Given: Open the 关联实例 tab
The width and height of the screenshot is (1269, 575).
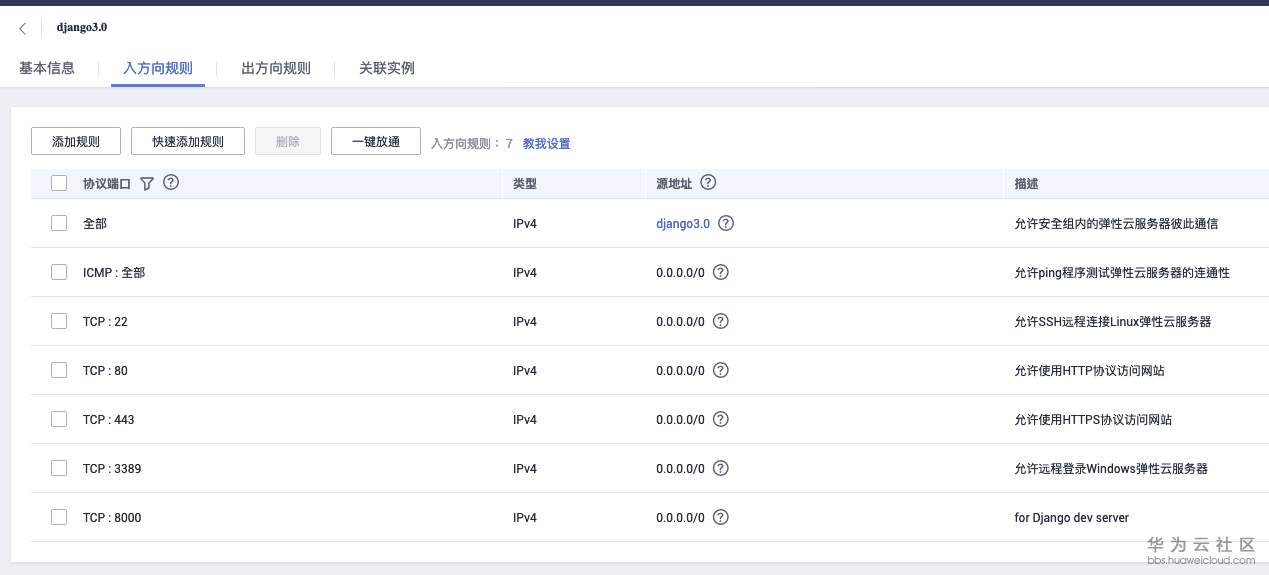Looking at the screenshot, I should click(387, 69).
